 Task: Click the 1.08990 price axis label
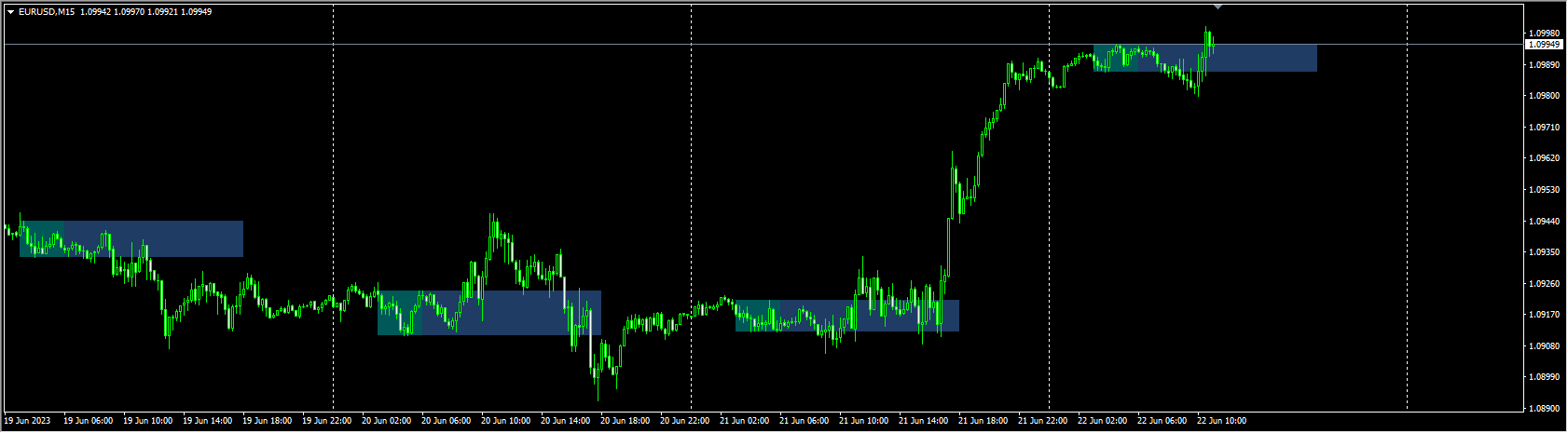click(1545, 377)
